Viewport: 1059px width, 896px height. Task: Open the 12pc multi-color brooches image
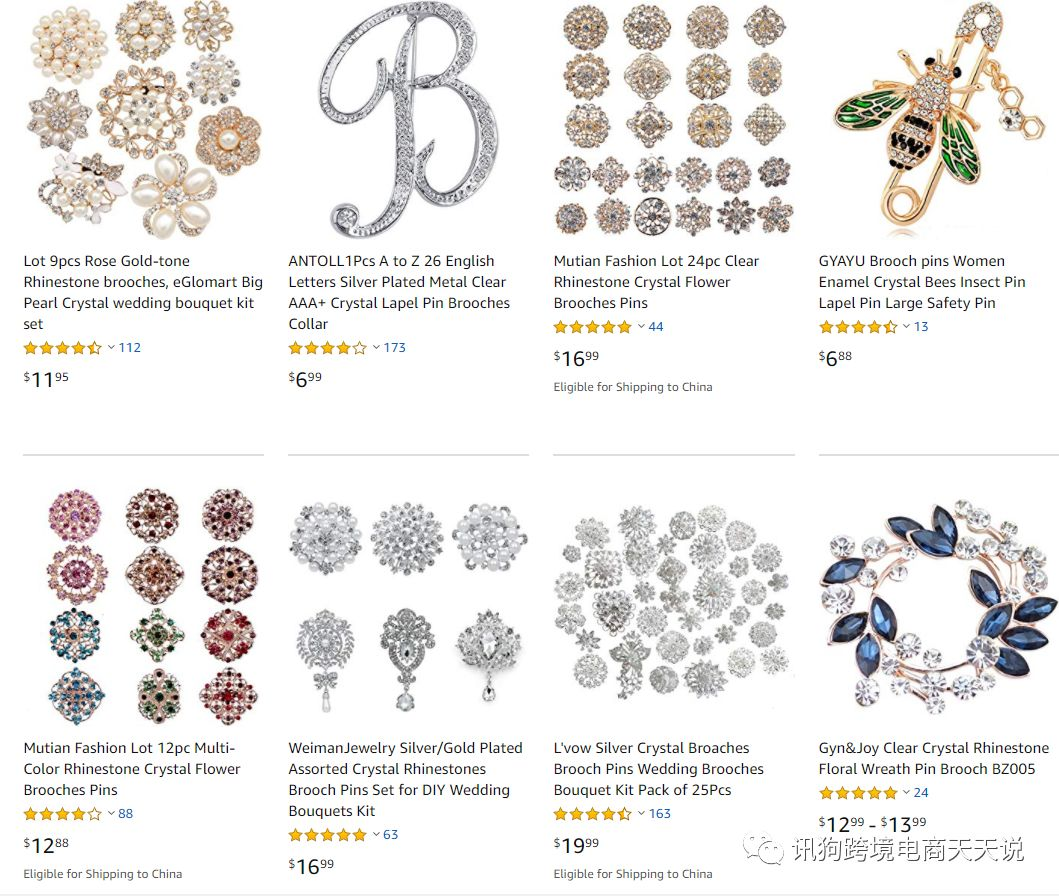click(152, 606)
